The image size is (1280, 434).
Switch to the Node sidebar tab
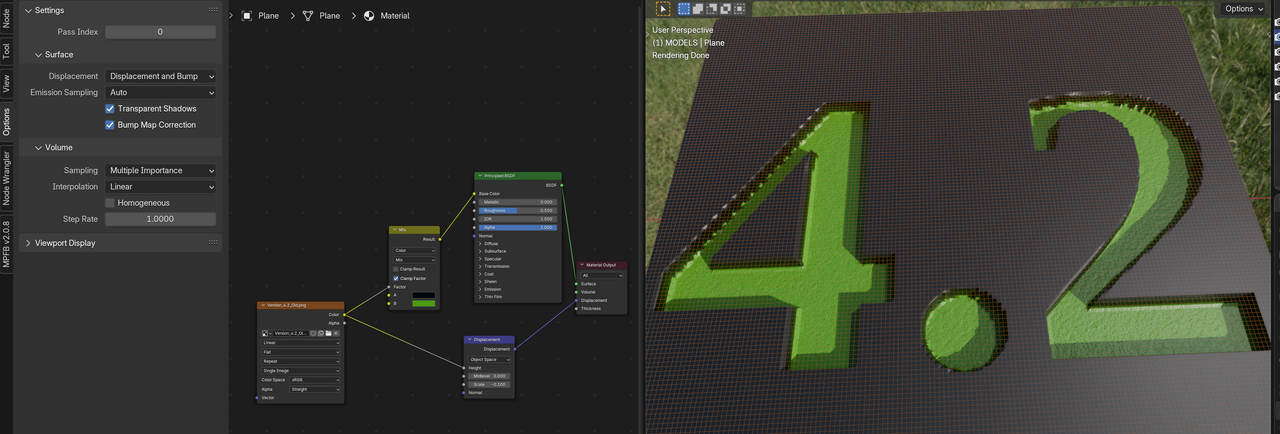click(x=6, y=17)
